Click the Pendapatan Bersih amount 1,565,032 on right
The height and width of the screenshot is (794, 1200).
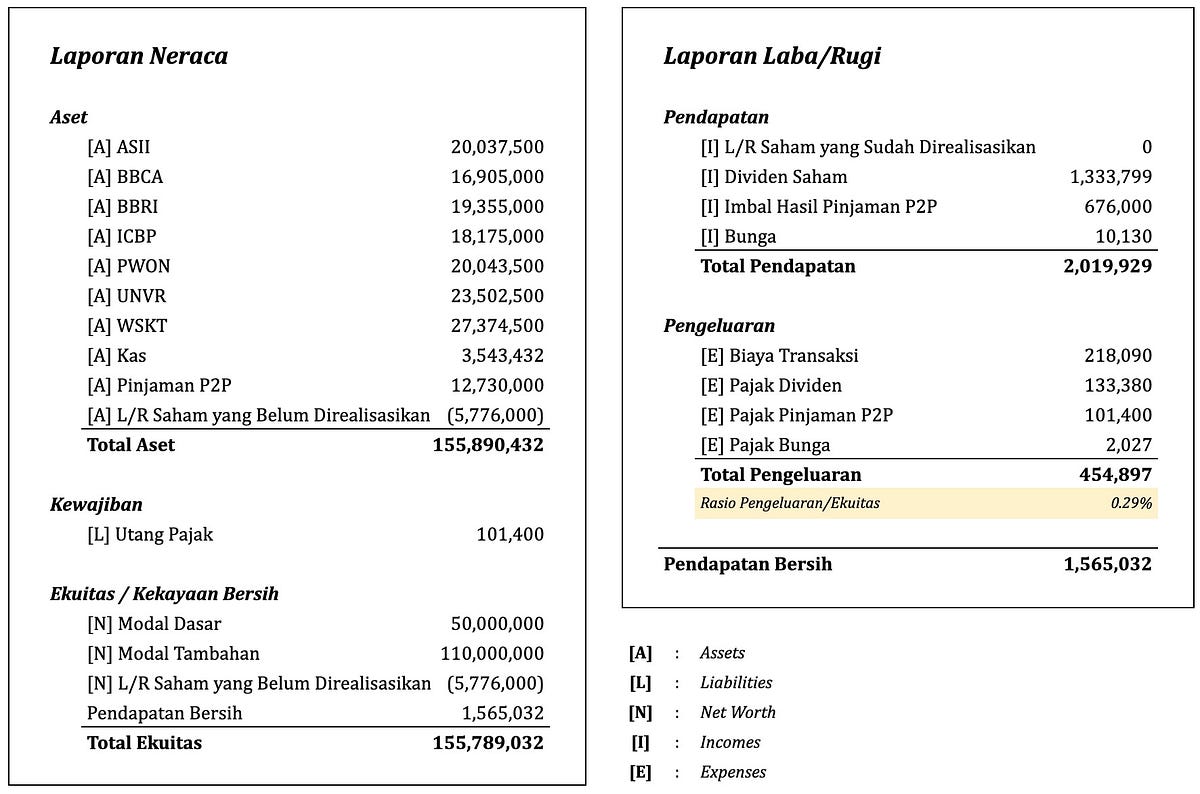click(1108, 564)
